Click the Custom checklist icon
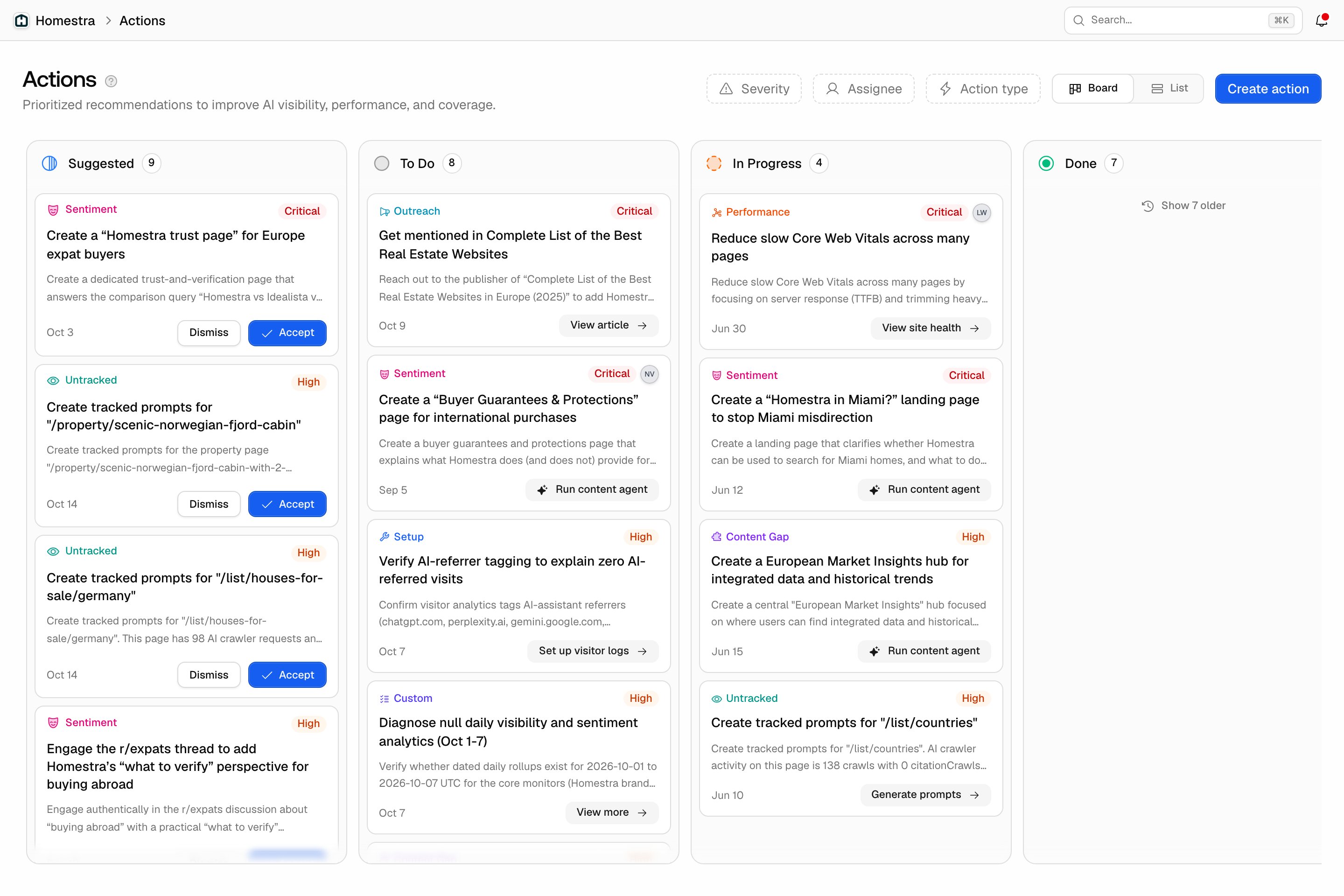The image size is (1344, 896). (384, 698)
